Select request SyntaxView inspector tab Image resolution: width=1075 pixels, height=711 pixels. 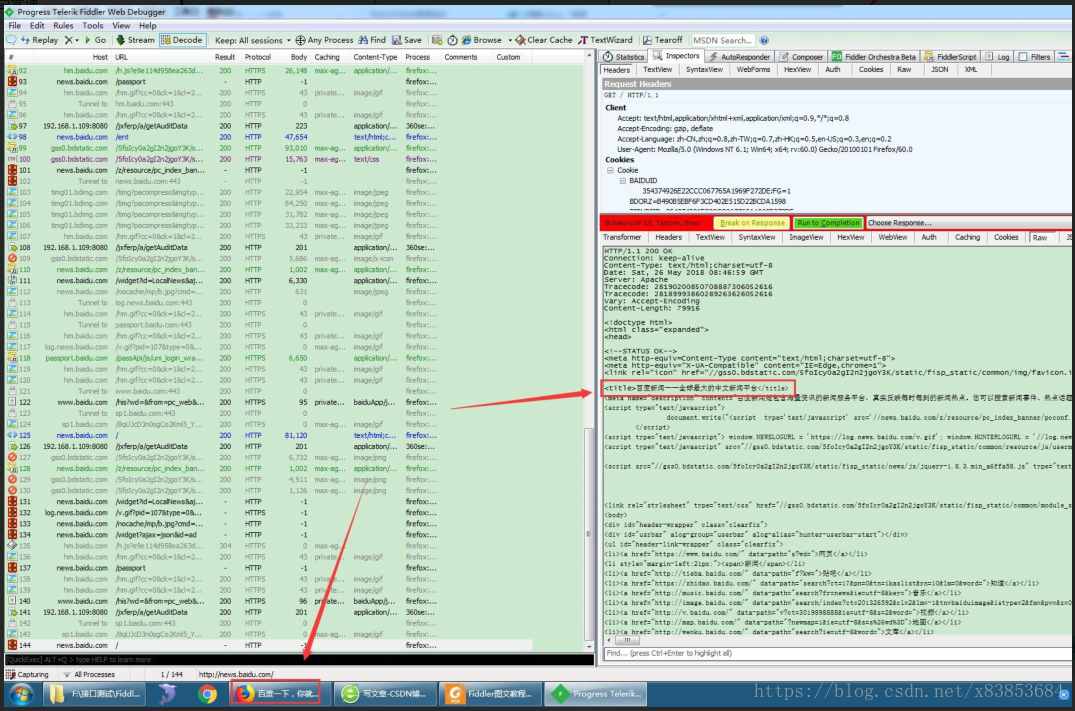[x=704, y=70]
